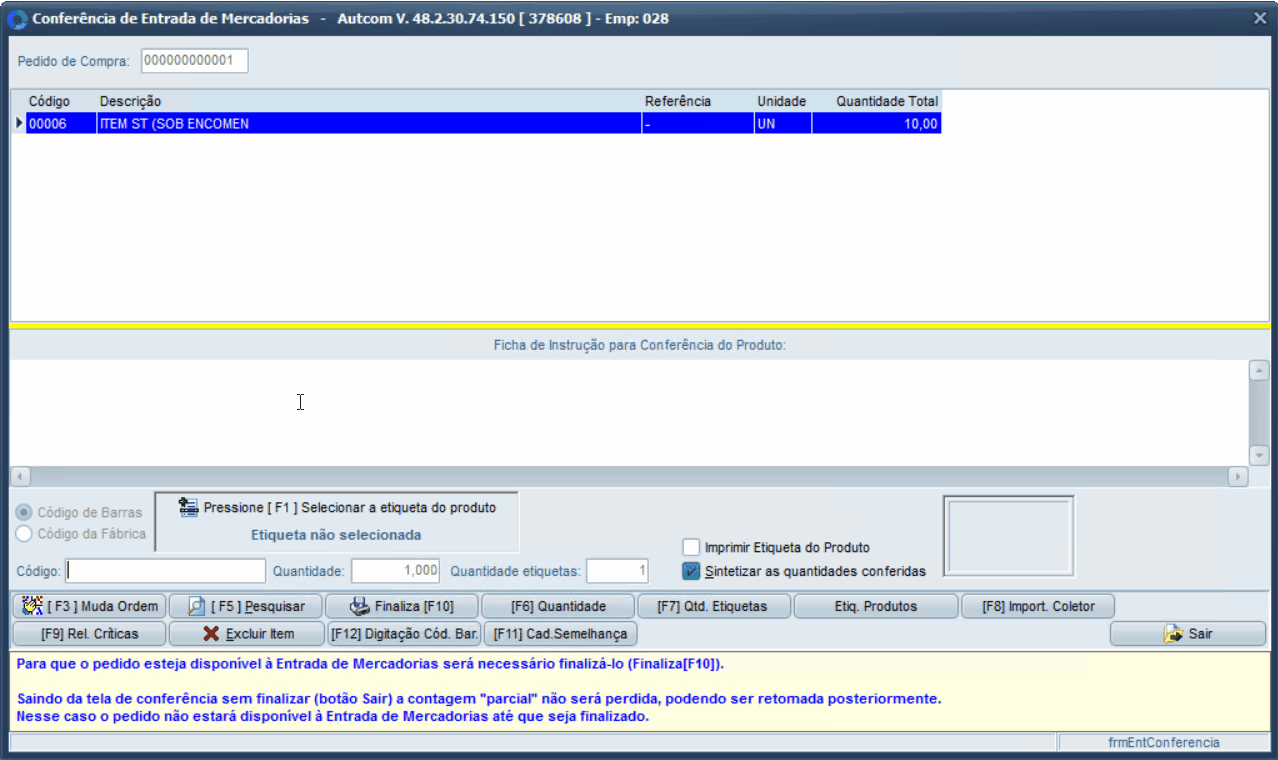Viewport: 1278px width, 760px height.
Task: Click the red X Excluir icon
Action: pyautogui.click(x=211, y=634)
